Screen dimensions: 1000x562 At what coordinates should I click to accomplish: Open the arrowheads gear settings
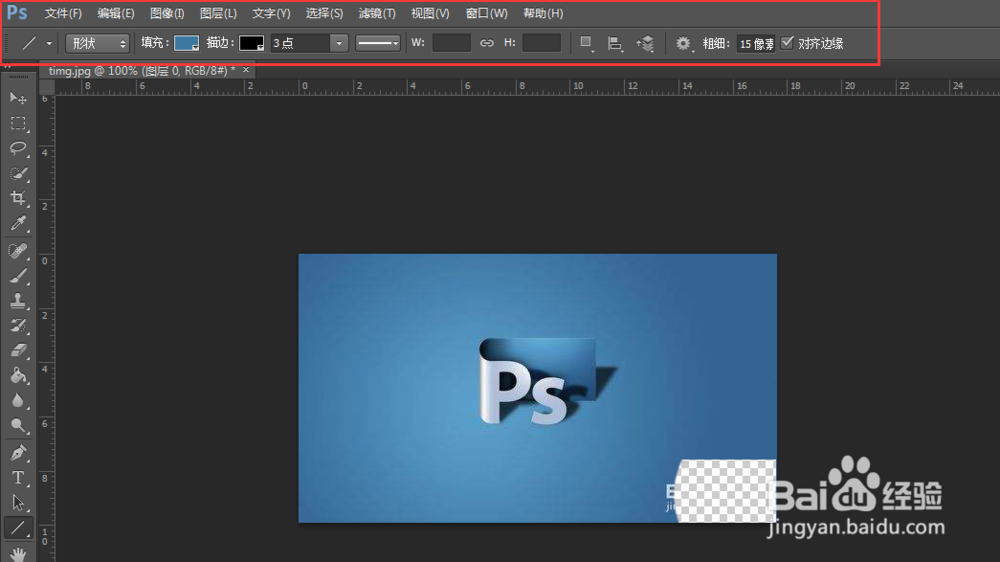[684, 43]
